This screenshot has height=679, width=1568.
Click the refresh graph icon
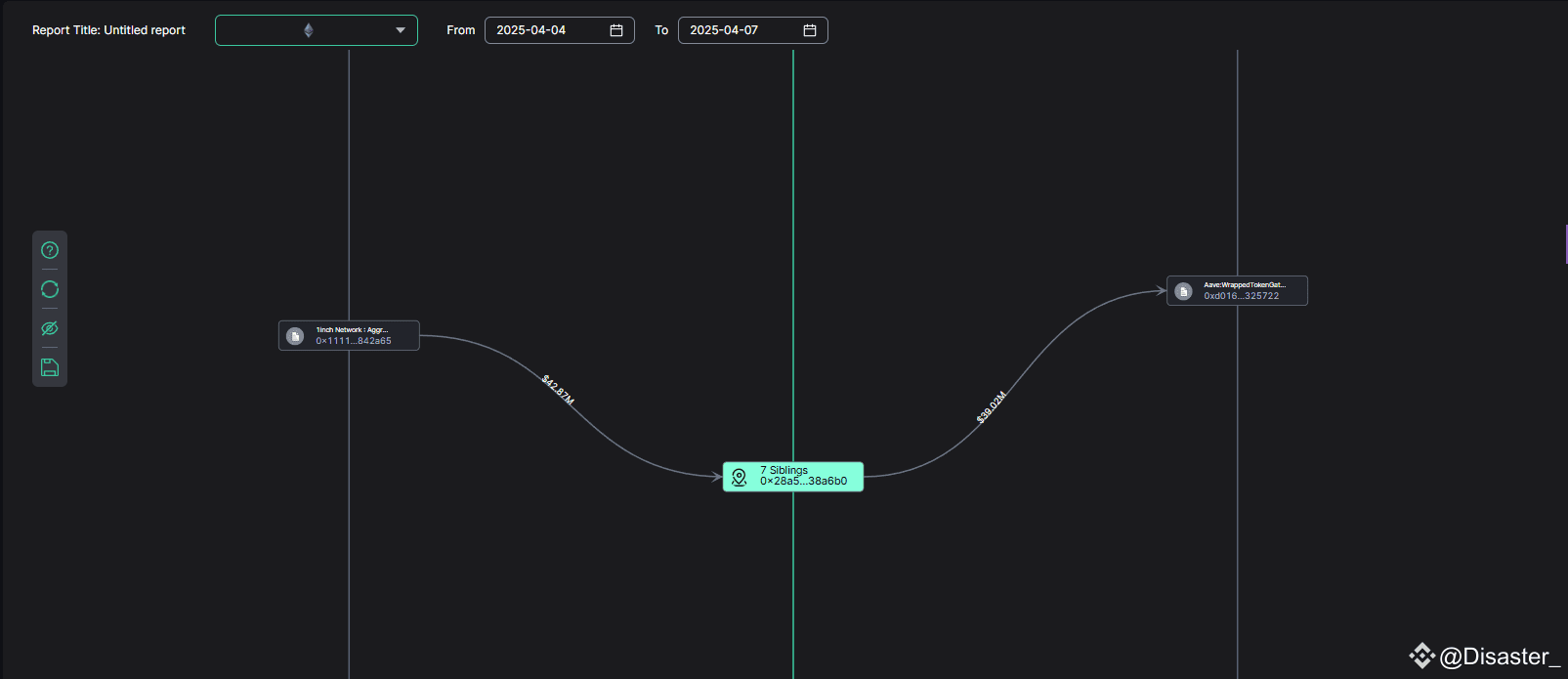pyautogui.click(x=50, y=289)
